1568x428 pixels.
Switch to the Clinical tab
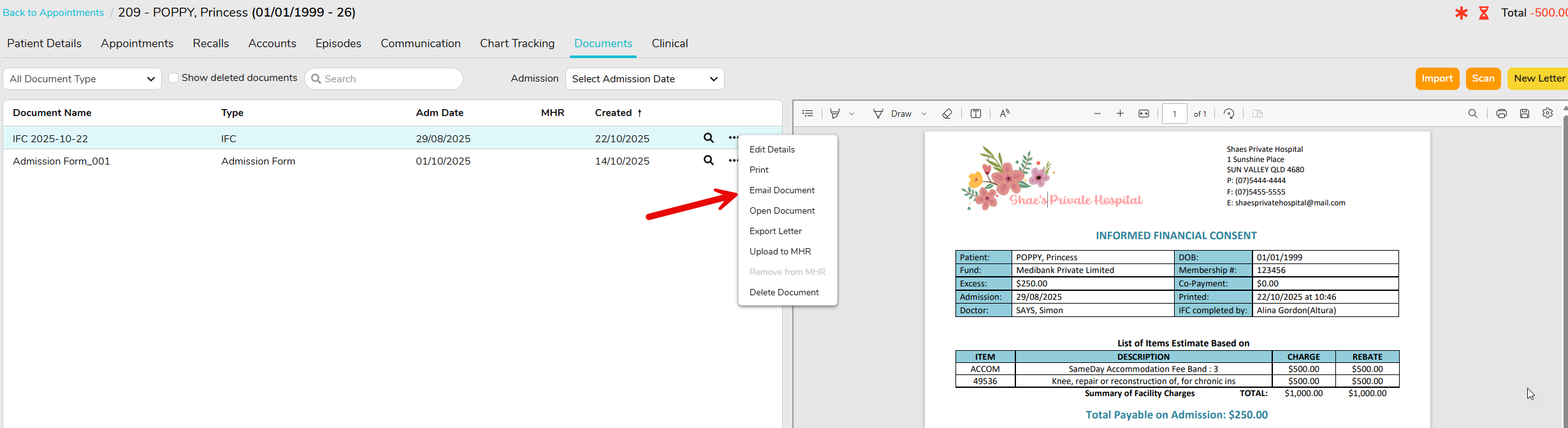[669, 43]
